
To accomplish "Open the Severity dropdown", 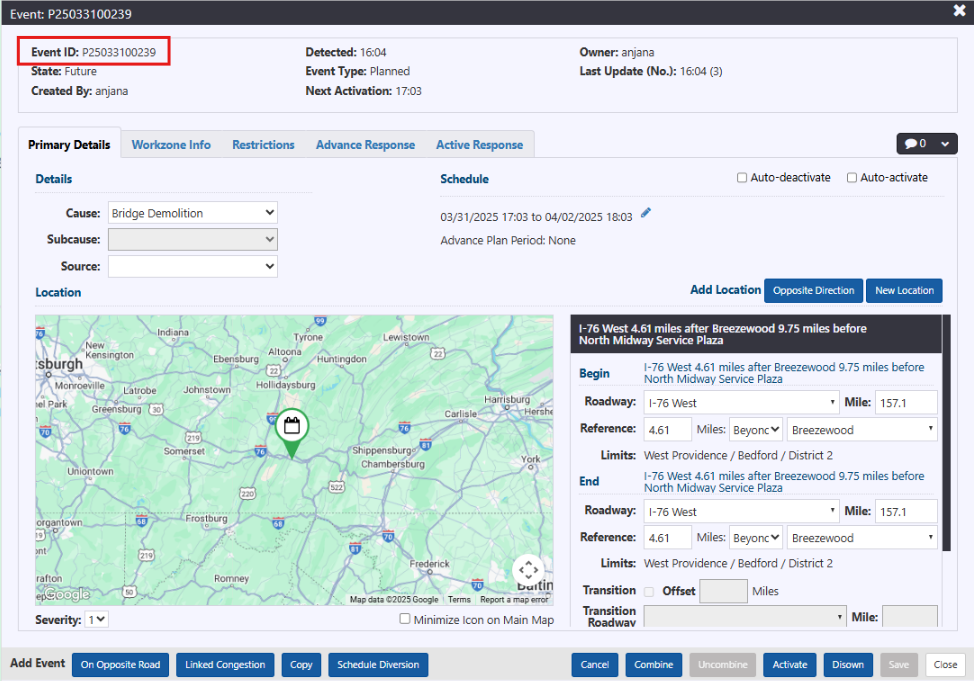I will tap(96, 620).
